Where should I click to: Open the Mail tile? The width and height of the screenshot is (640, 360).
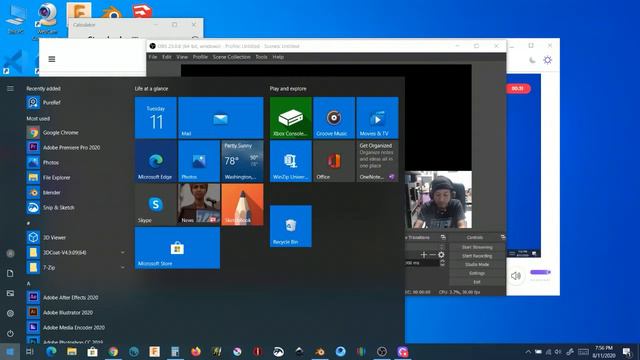click(x=220, y=118)
